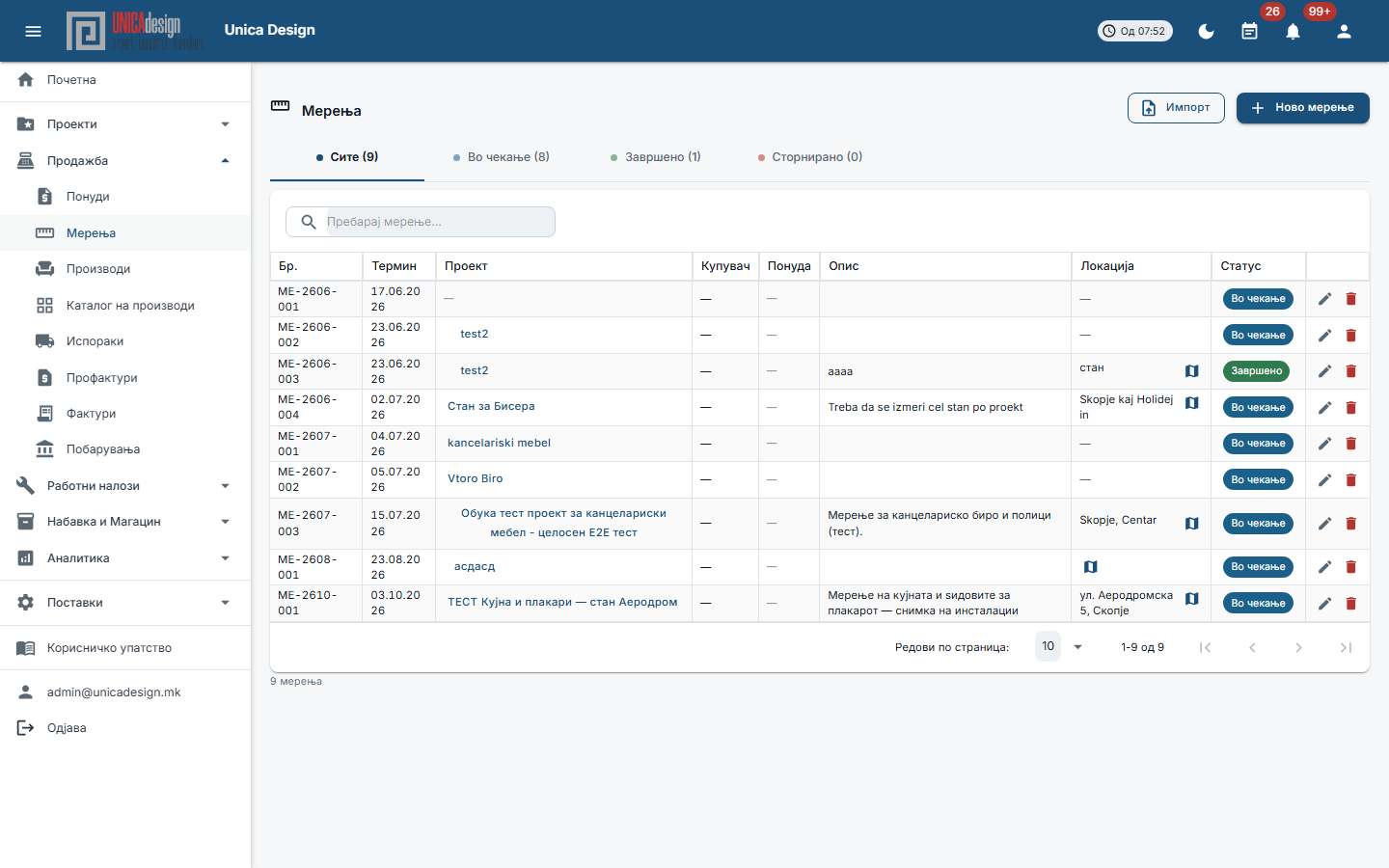This screenshot has width=1389, height=868.
Task: Open project link Стан за Бисера
Action: [x=491, y=407]
